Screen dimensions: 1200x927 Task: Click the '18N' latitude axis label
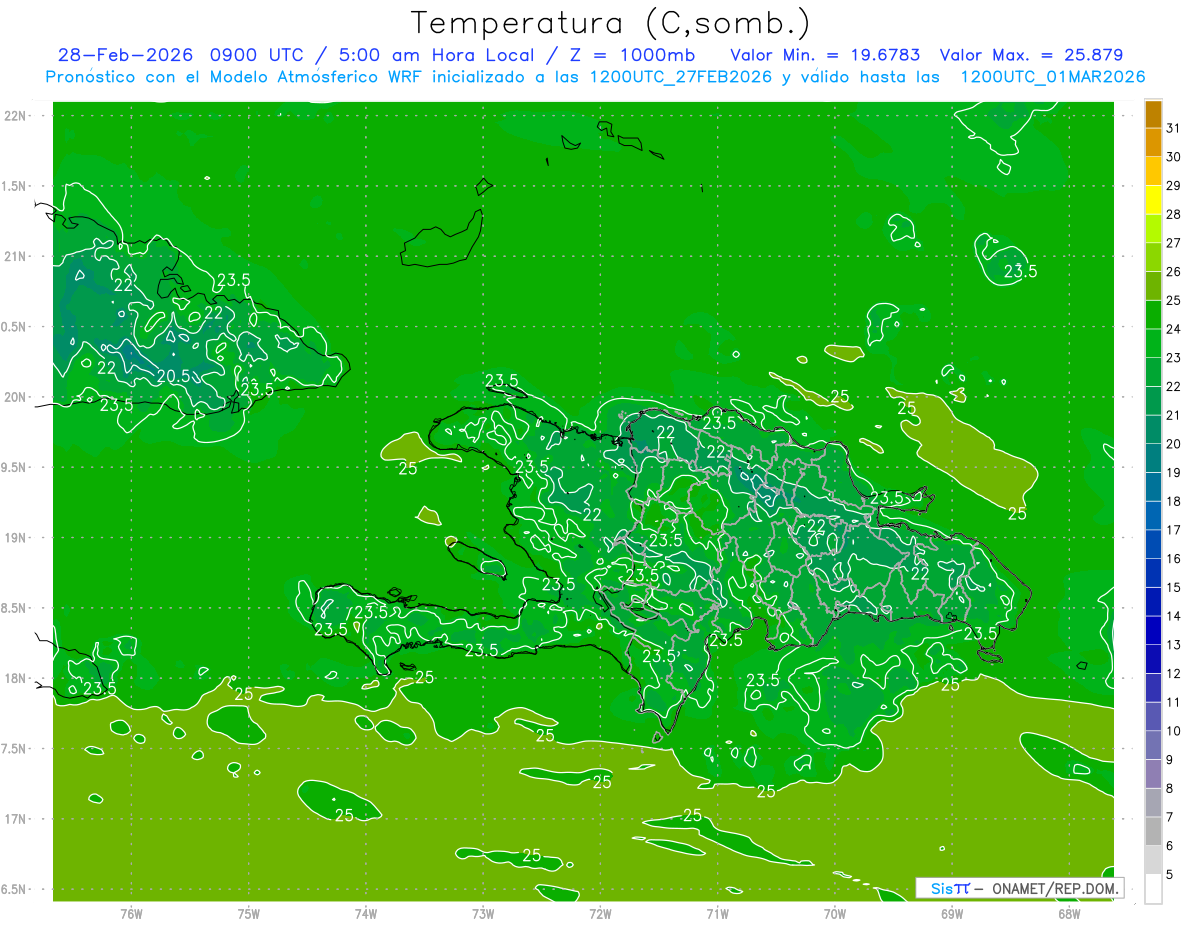pos(16,679)
